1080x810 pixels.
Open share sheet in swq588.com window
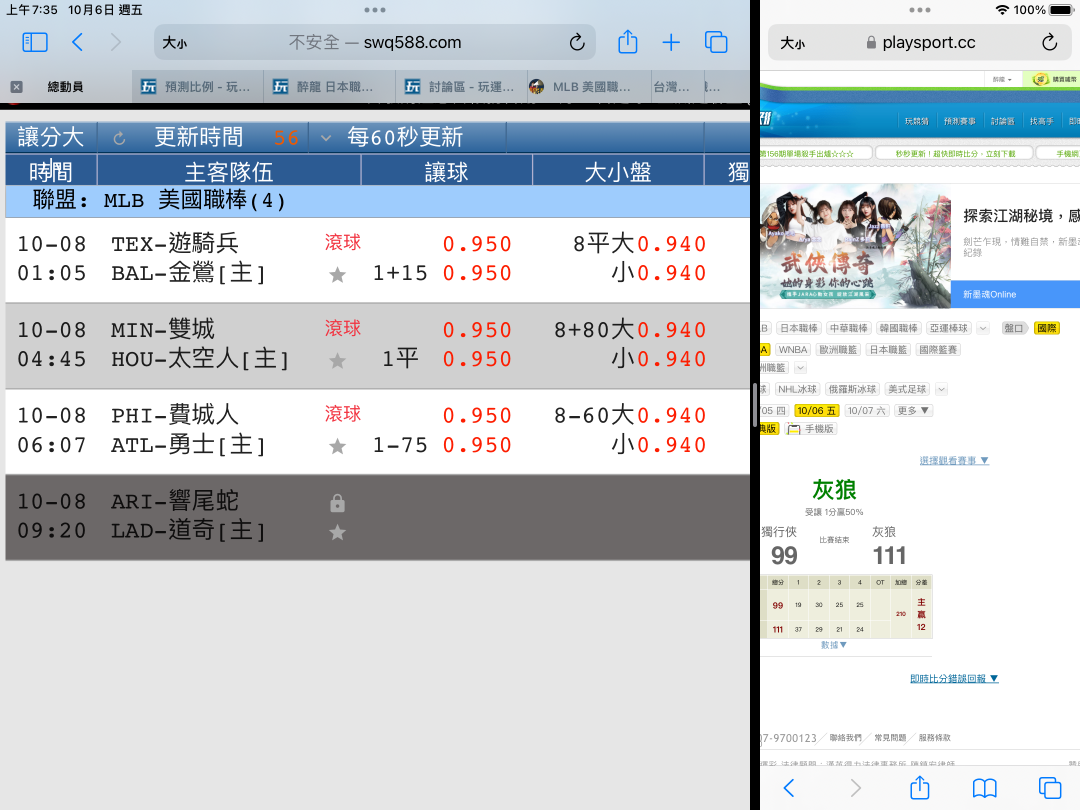click(x=627, y=42)
